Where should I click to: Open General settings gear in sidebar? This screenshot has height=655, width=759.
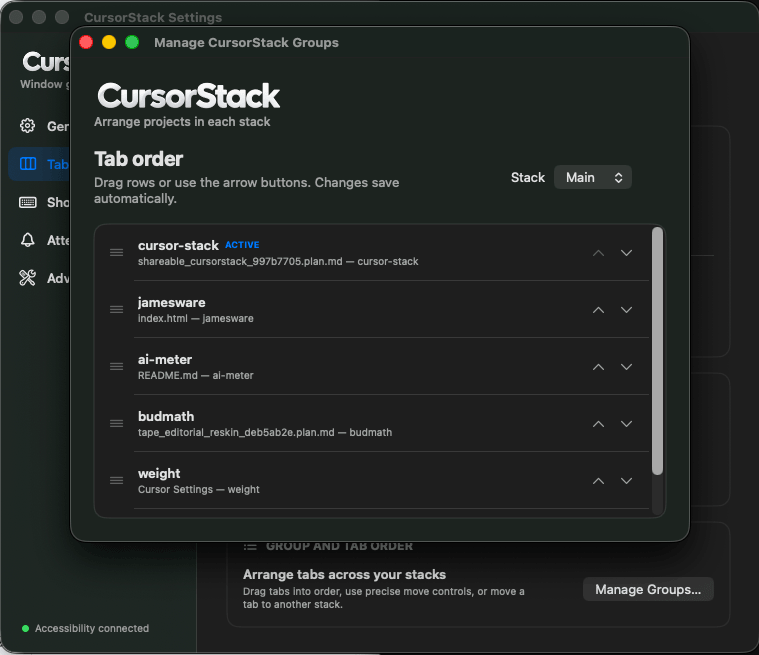coord(28,126)
